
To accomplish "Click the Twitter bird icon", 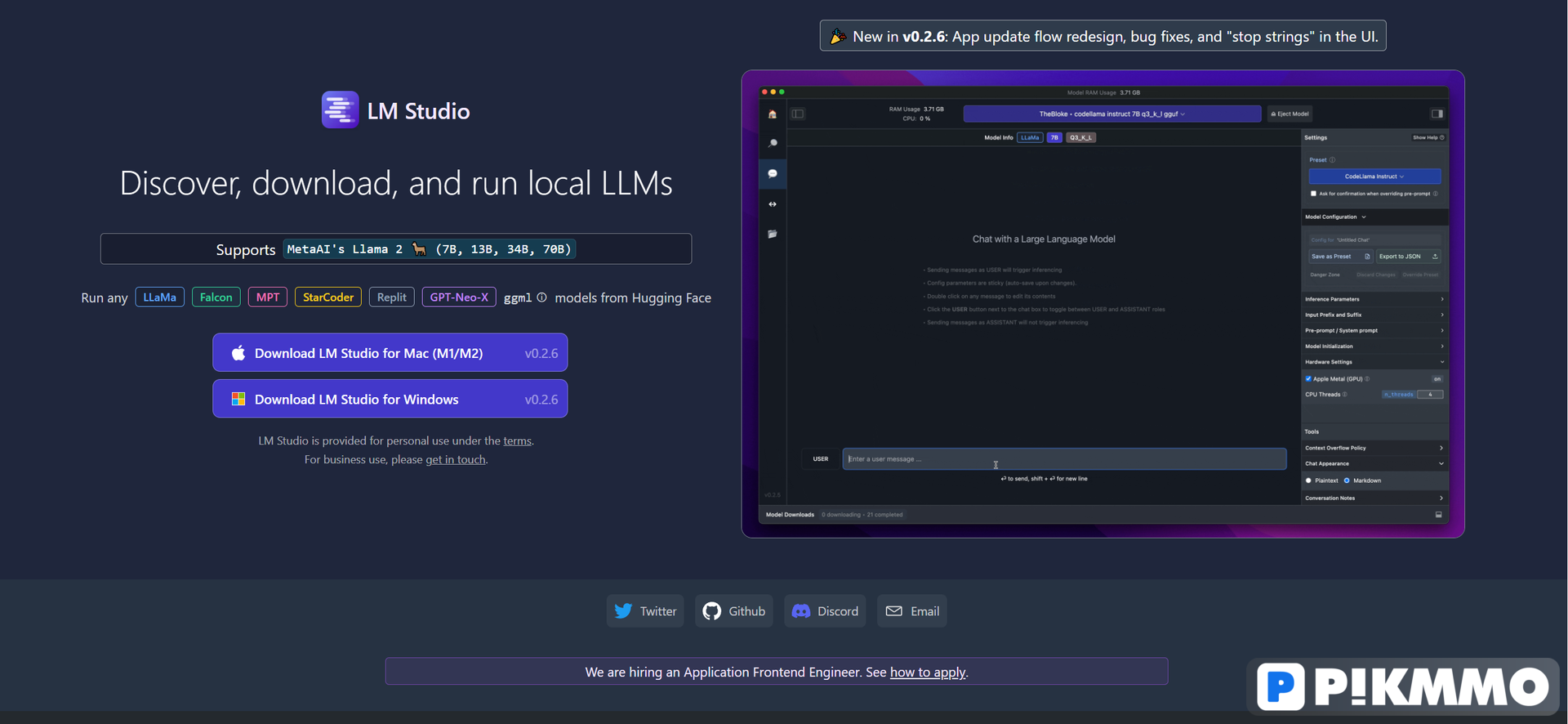I will coord(623,611).
